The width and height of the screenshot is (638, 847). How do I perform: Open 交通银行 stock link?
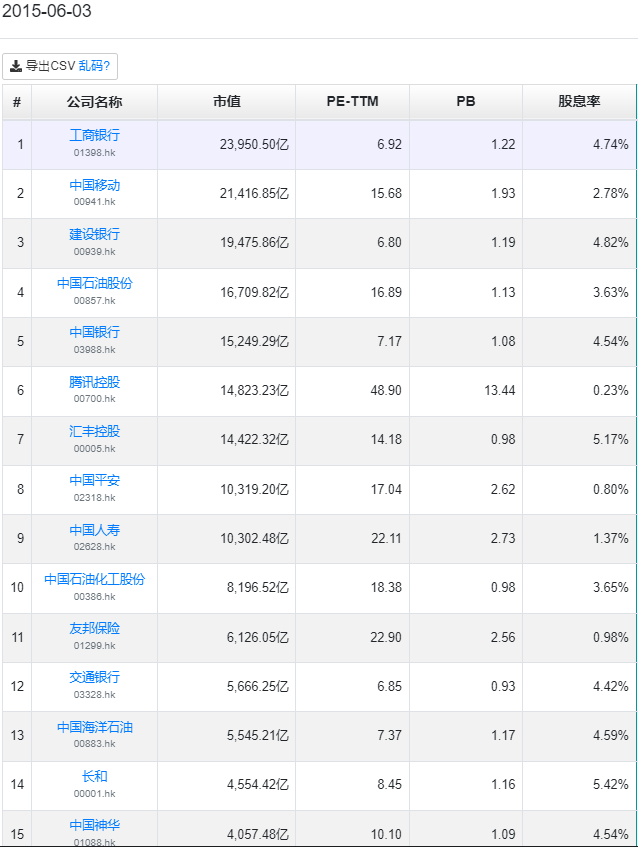coord(94,677)
